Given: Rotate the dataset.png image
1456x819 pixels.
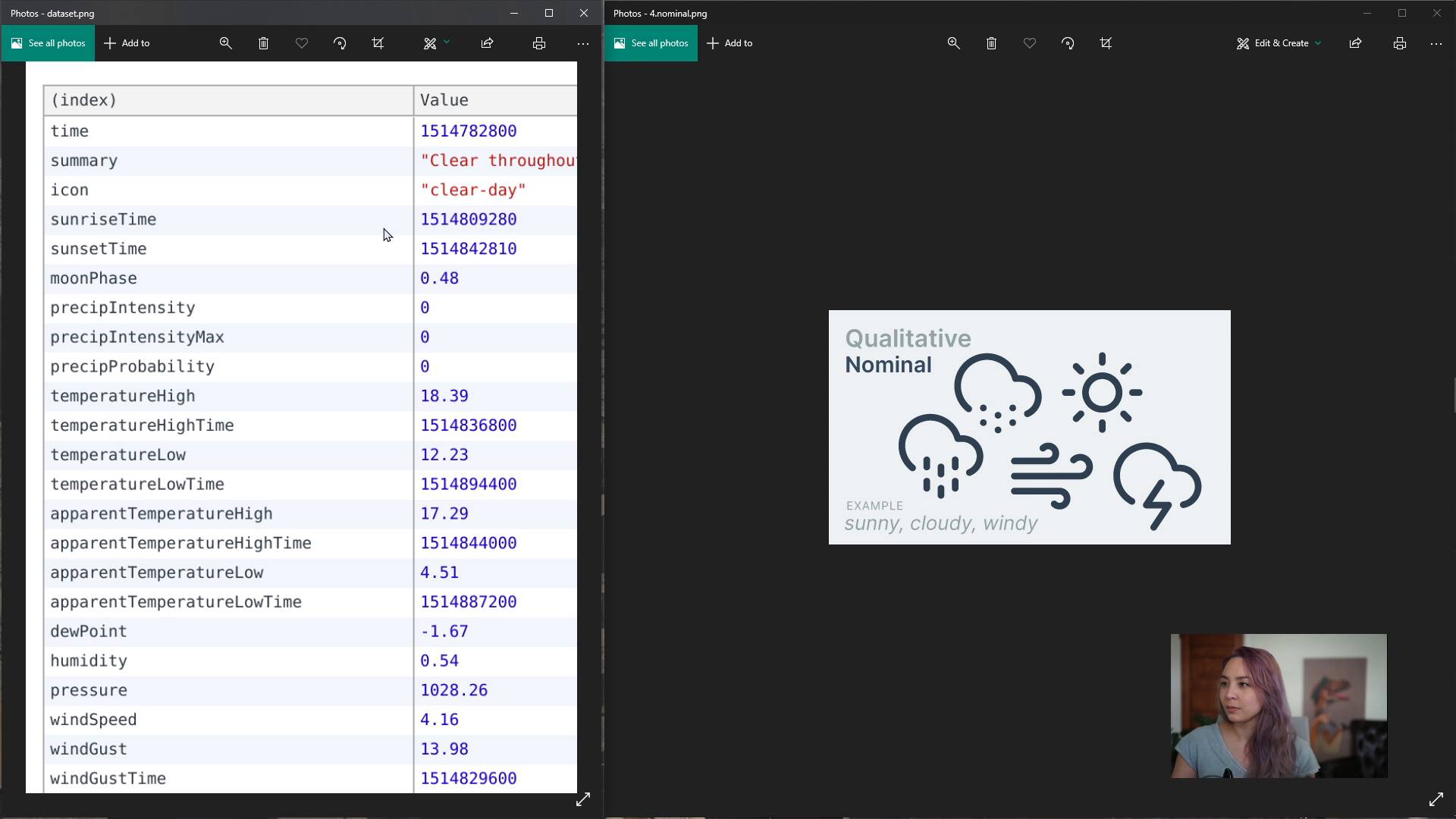Looking at the screenshot, I should pyautogui.click(x=340, y=43).
